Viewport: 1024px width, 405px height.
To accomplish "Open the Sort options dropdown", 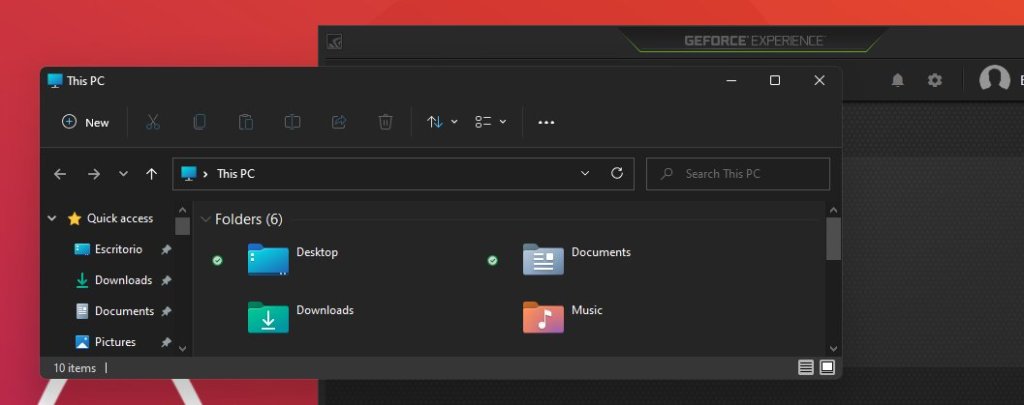I will [442, 122].
